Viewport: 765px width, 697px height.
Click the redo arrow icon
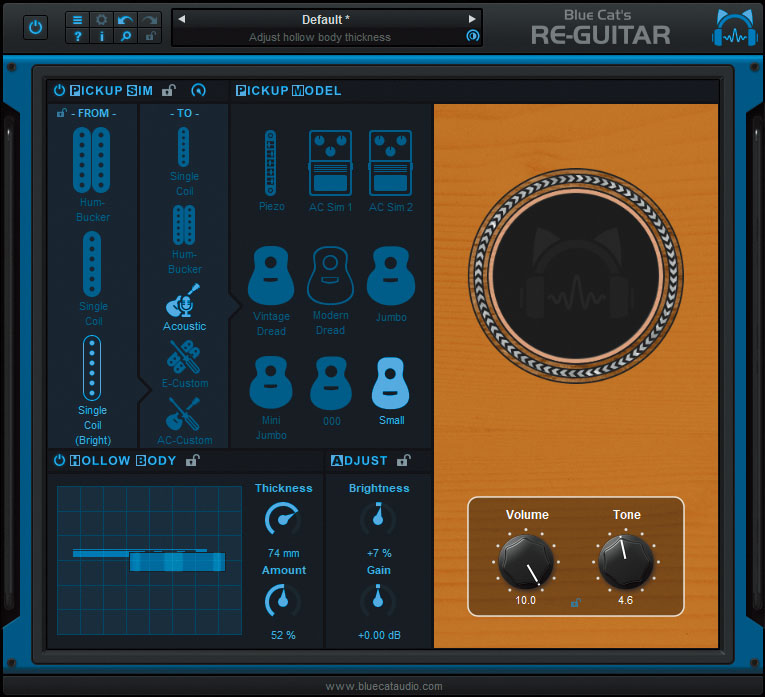(149, 20)
